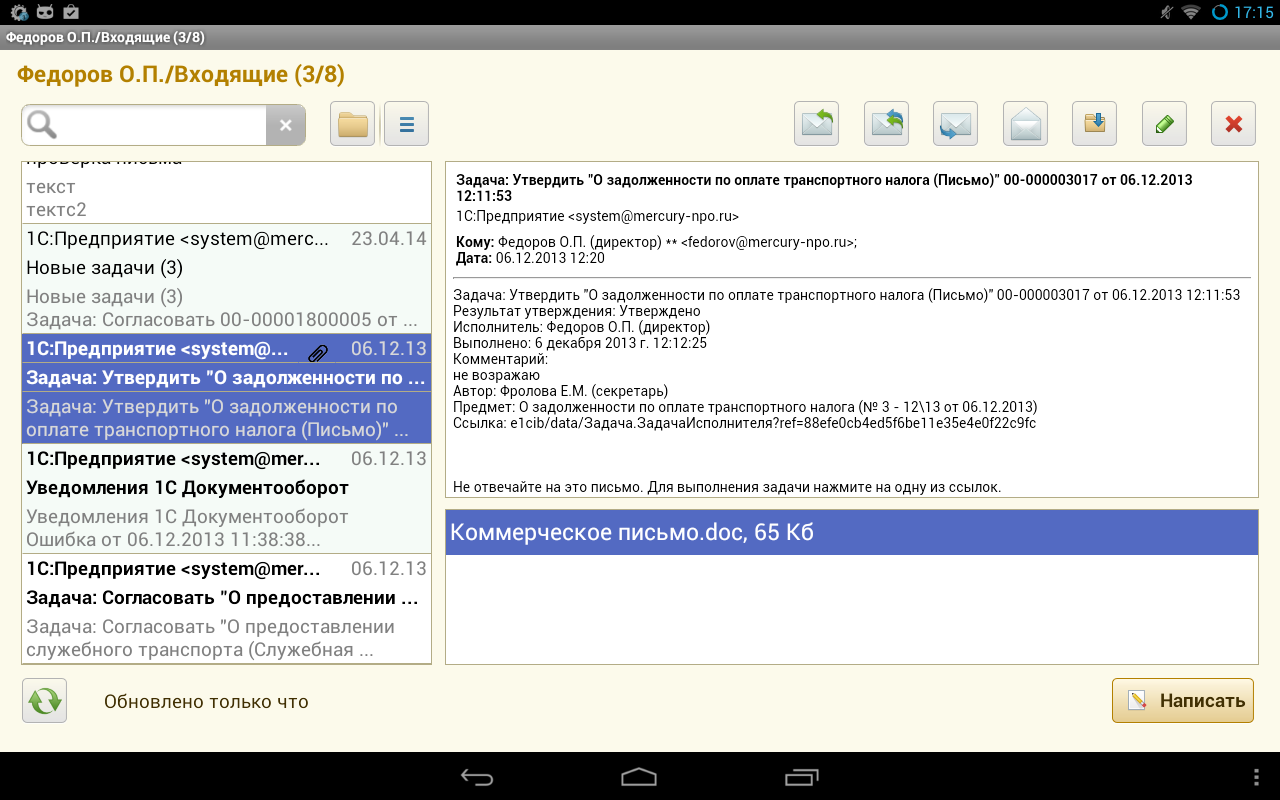Viewport: 1280px width, 800px height.
Task: Select the bold subject Новые задачи (3)
Action: coord(104,268)
